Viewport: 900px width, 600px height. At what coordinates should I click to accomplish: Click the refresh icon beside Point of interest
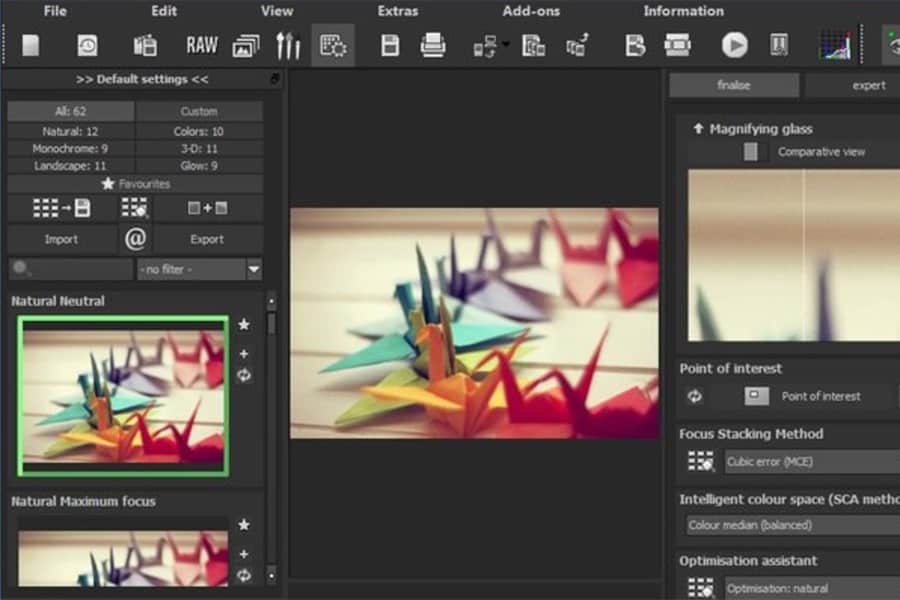coord(694,396)
